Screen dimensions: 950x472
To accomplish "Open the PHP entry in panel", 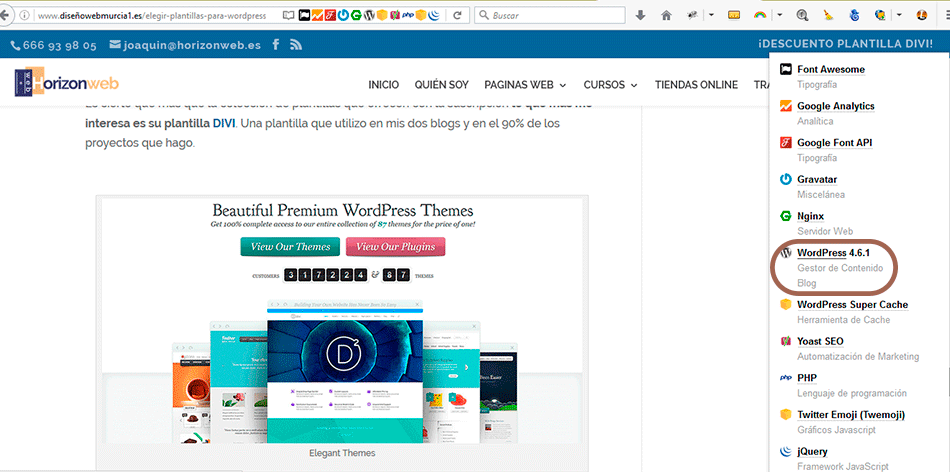I will (807, 377).
